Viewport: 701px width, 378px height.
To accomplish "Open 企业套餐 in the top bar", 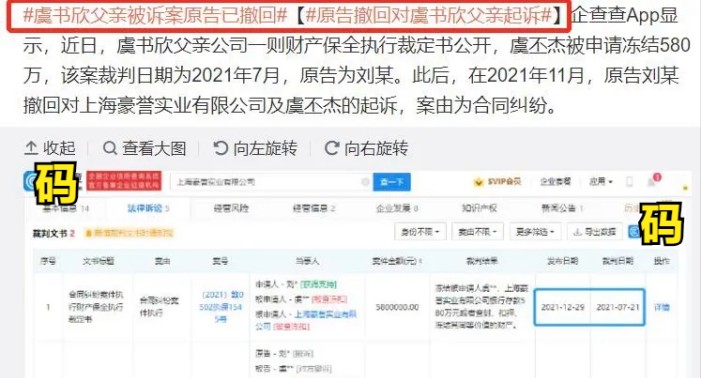I will (x=555, y=181).
